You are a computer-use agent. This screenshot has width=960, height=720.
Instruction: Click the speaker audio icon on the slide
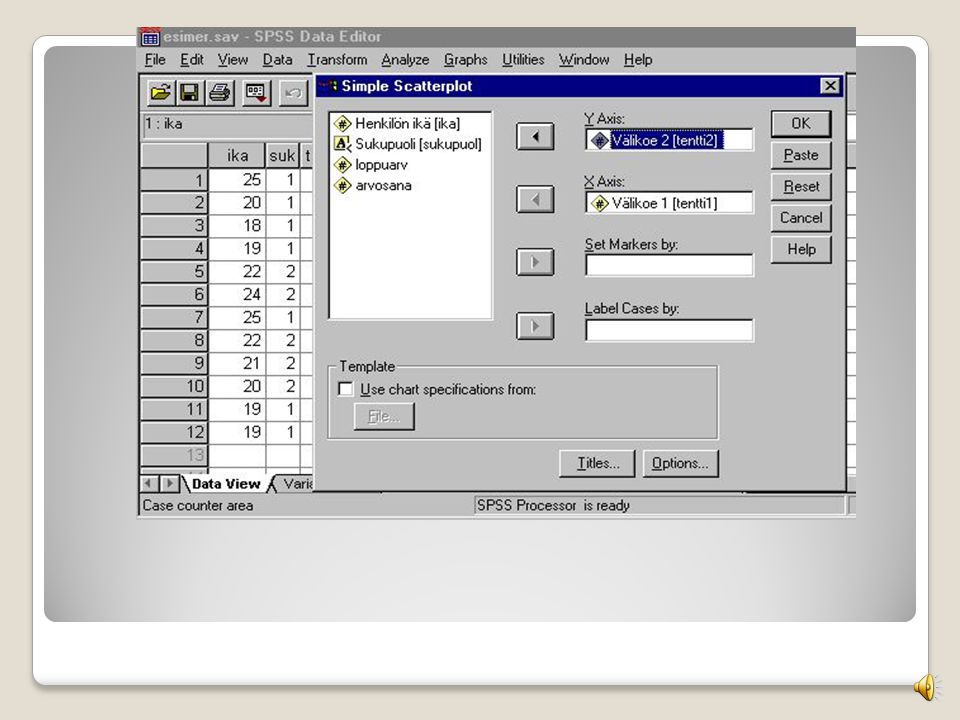pyautogui.click(x=926, y=686)
